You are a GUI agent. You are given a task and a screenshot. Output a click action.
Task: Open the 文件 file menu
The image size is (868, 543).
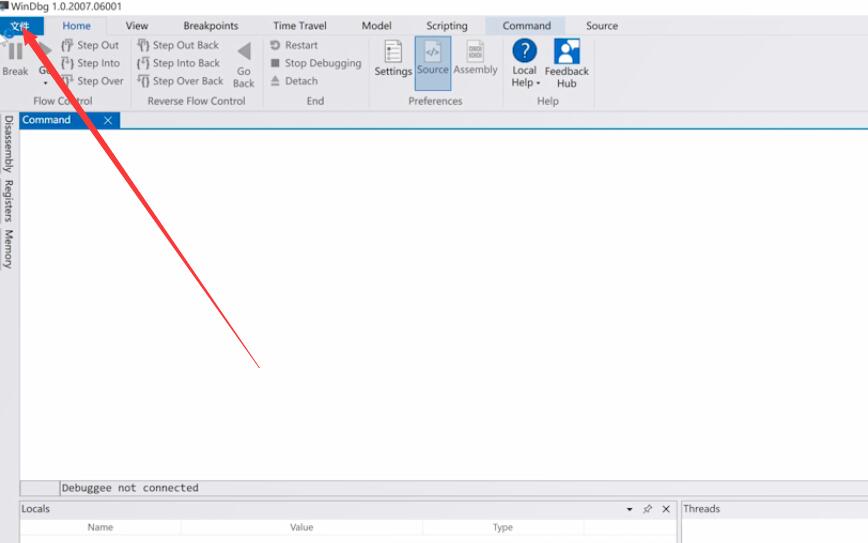point(20,25)
